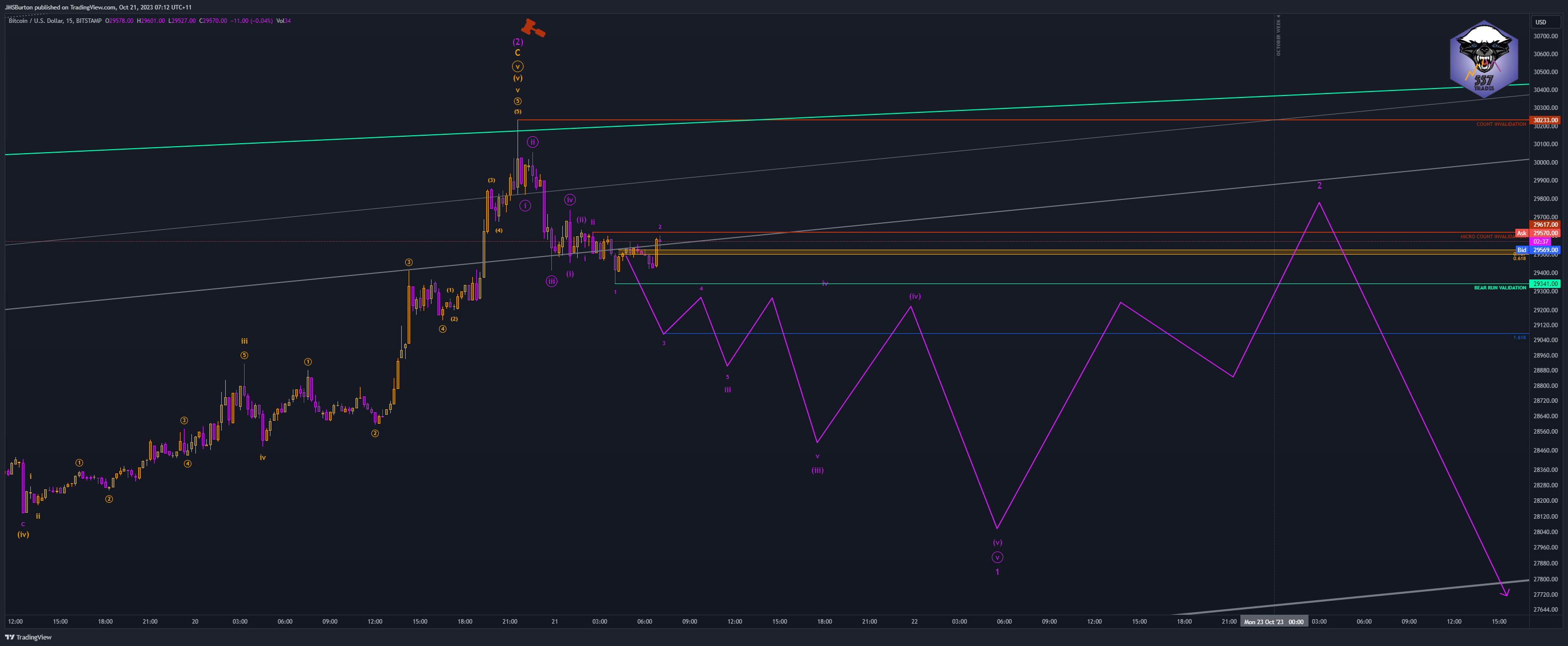Screen dimensions: 1568x646
Task: Click the Bitcoin / U.S. Dollar symbol title
Action: [55, 21]
